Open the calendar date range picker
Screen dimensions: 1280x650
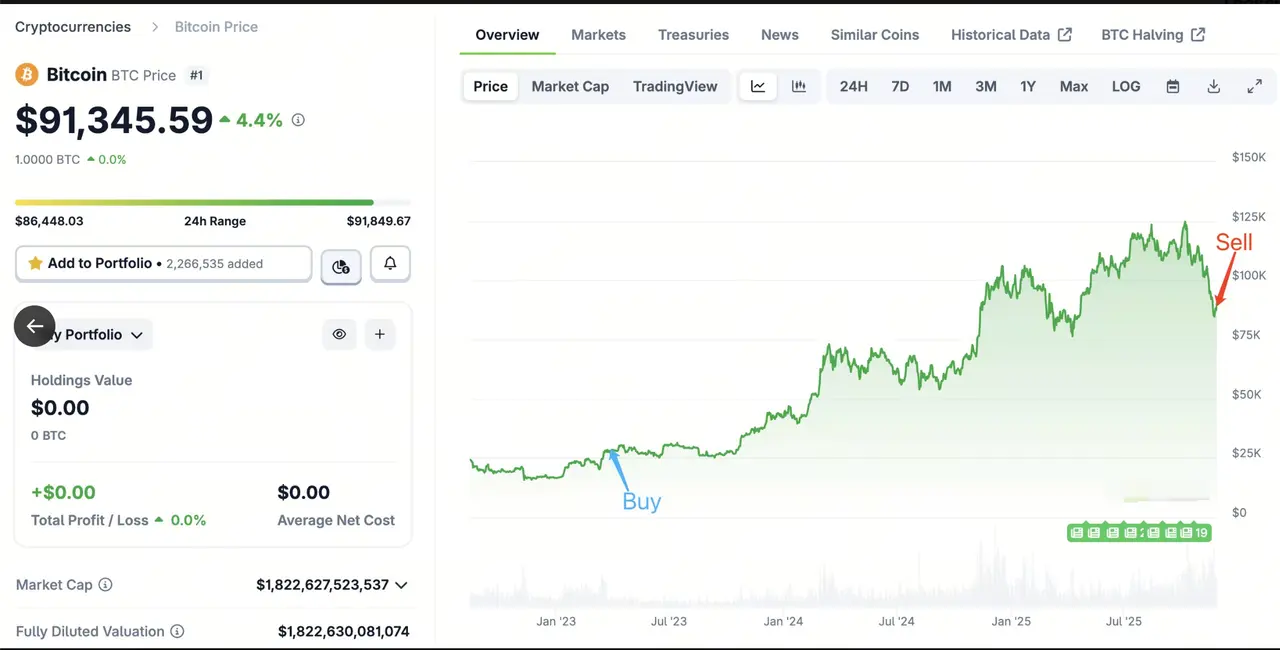coord(1173,86)
